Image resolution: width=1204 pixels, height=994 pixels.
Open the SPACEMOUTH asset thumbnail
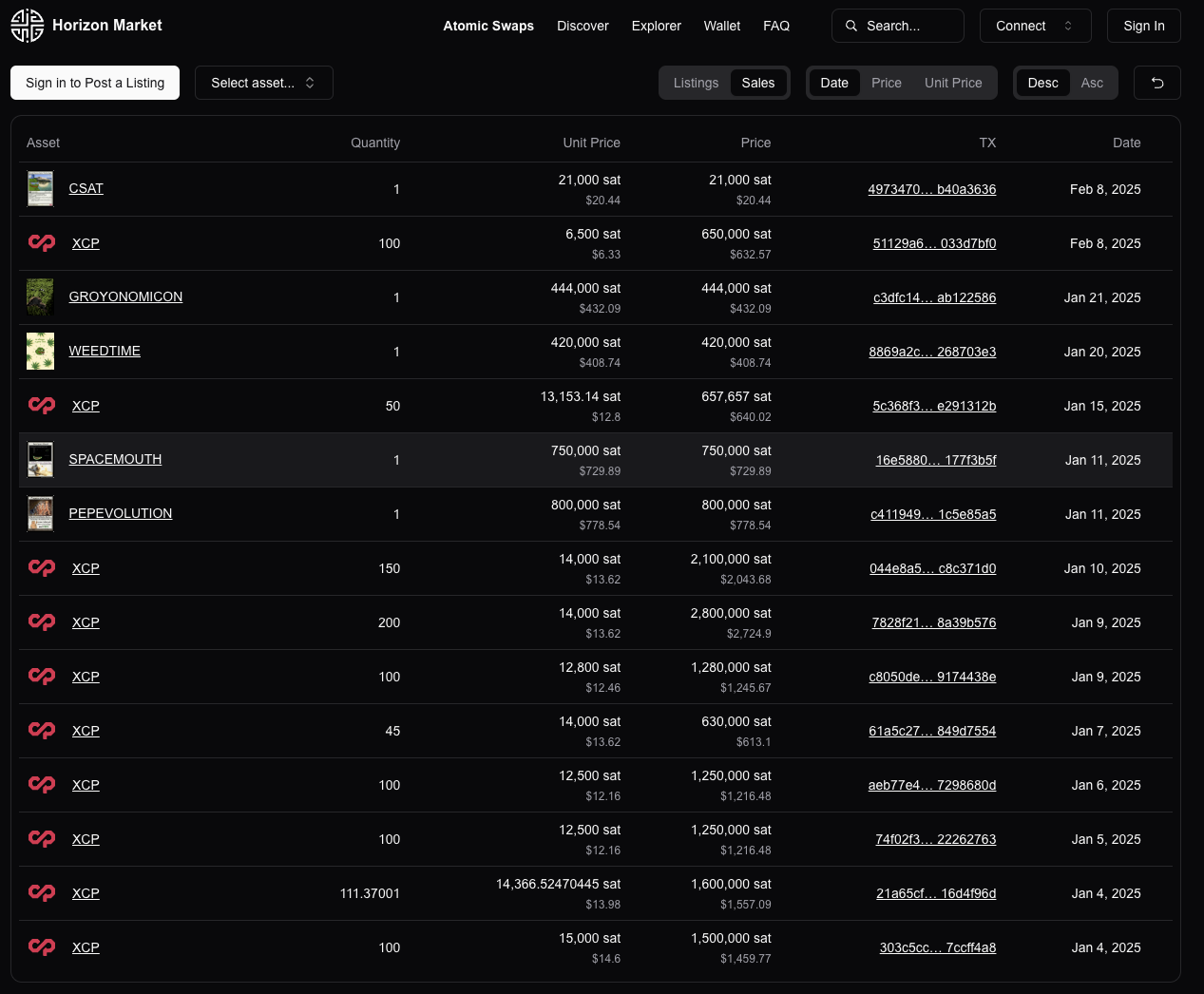click(x=40, y=460)
